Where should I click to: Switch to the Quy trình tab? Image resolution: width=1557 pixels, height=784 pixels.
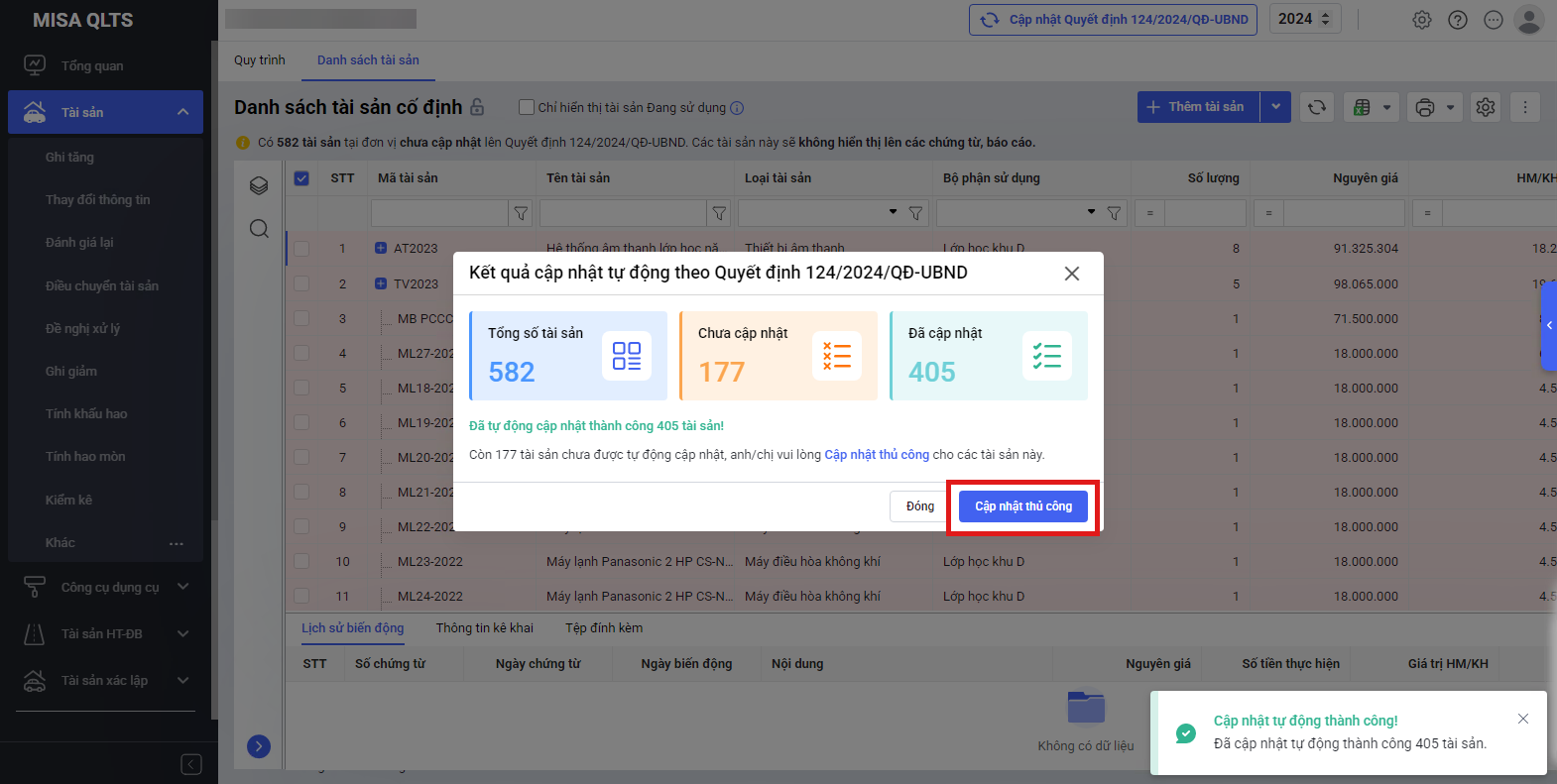pyautogui.click(x=260, y=60)
